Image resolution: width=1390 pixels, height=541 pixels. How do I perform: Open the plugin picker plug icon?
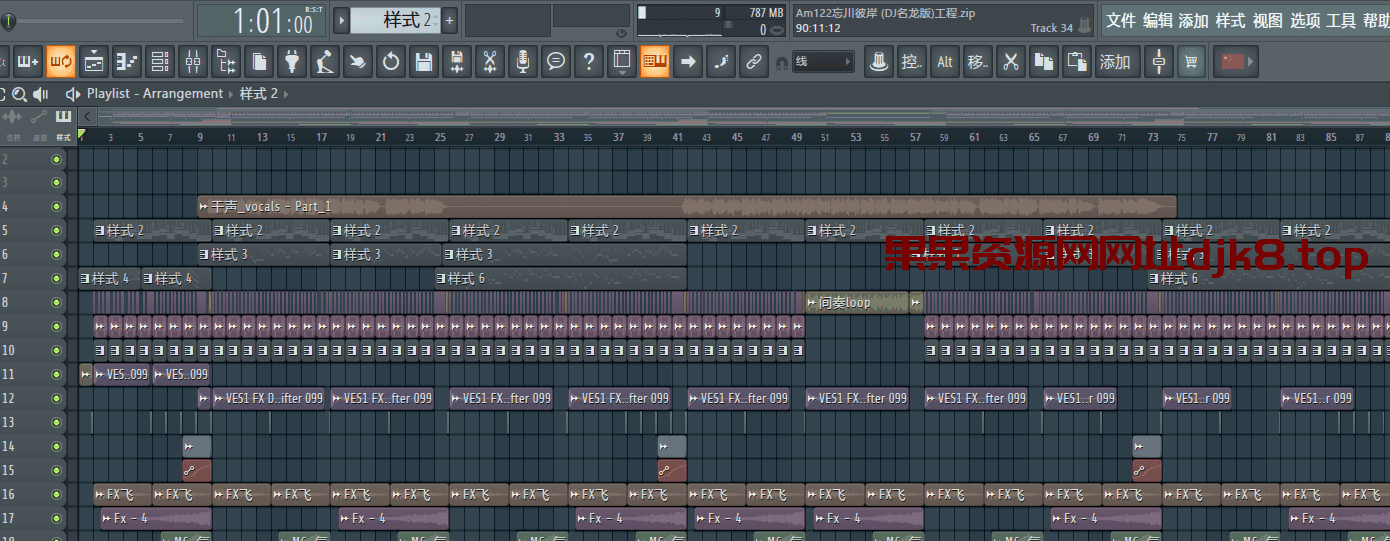click(291, 62)
